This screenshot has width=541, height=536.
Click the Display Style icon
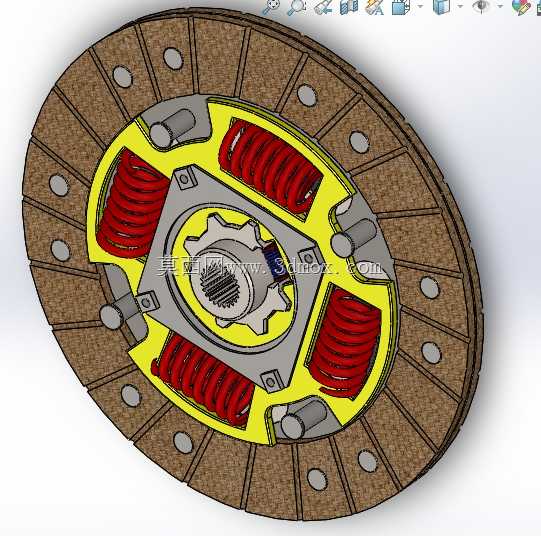(442, 7)
